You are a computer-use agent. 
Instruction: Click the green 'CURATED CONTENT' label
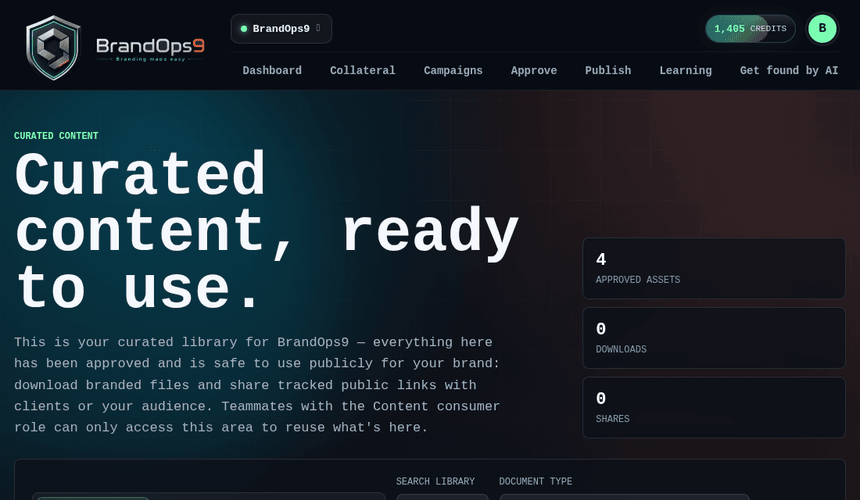(x=56, y=135)
